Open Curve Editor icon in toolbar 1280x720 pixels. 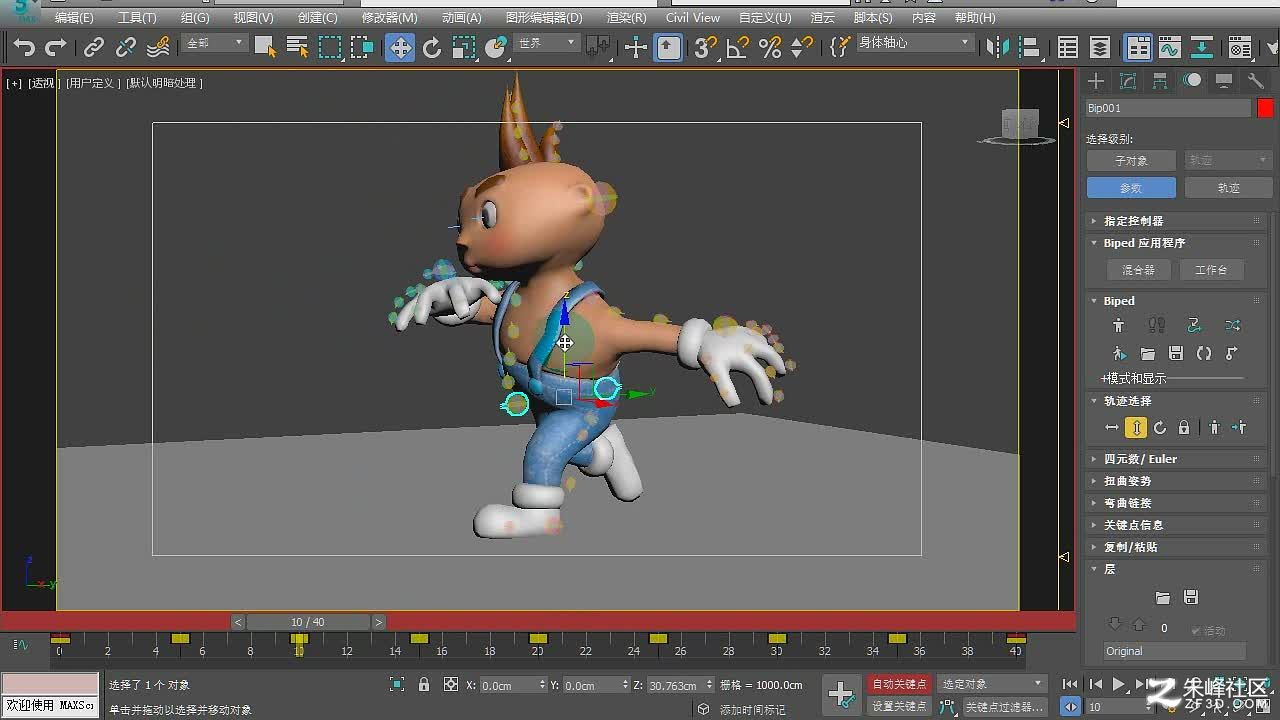(x=1170, y=47)
